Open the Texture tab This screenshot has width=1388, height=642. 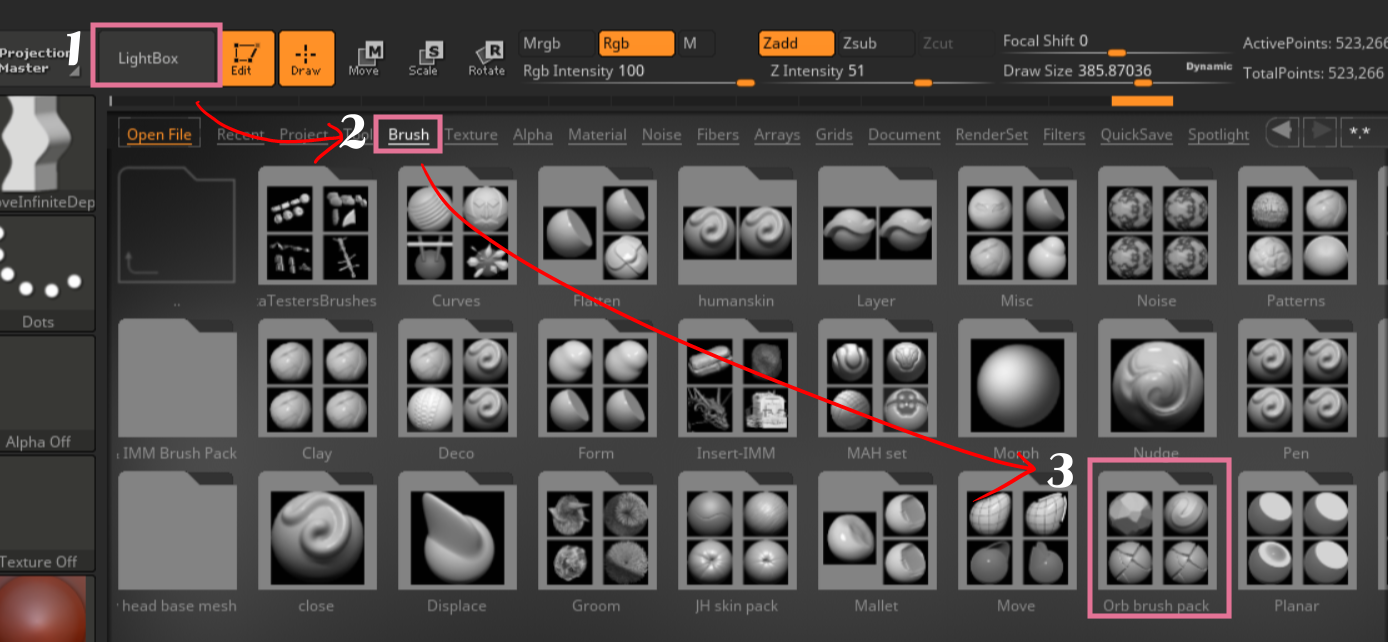click(x=471, y=134)
